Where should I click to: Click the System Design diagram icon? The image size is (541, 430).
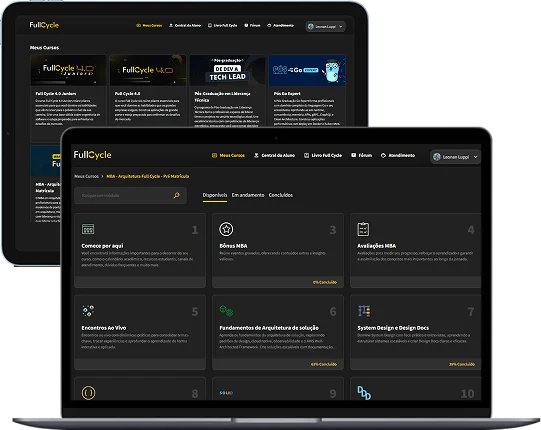[x=364, y=311]
